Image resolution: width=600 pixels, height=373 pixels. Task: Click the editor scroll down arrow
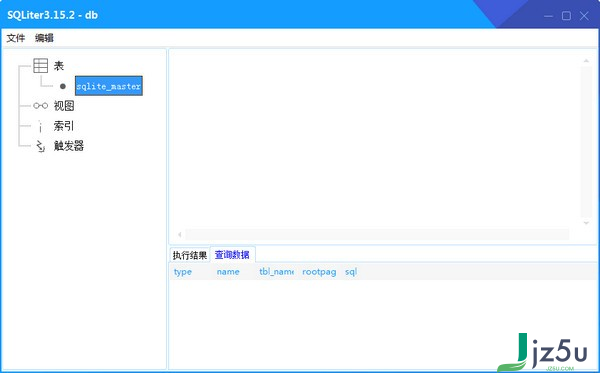[x=586, y=223]
